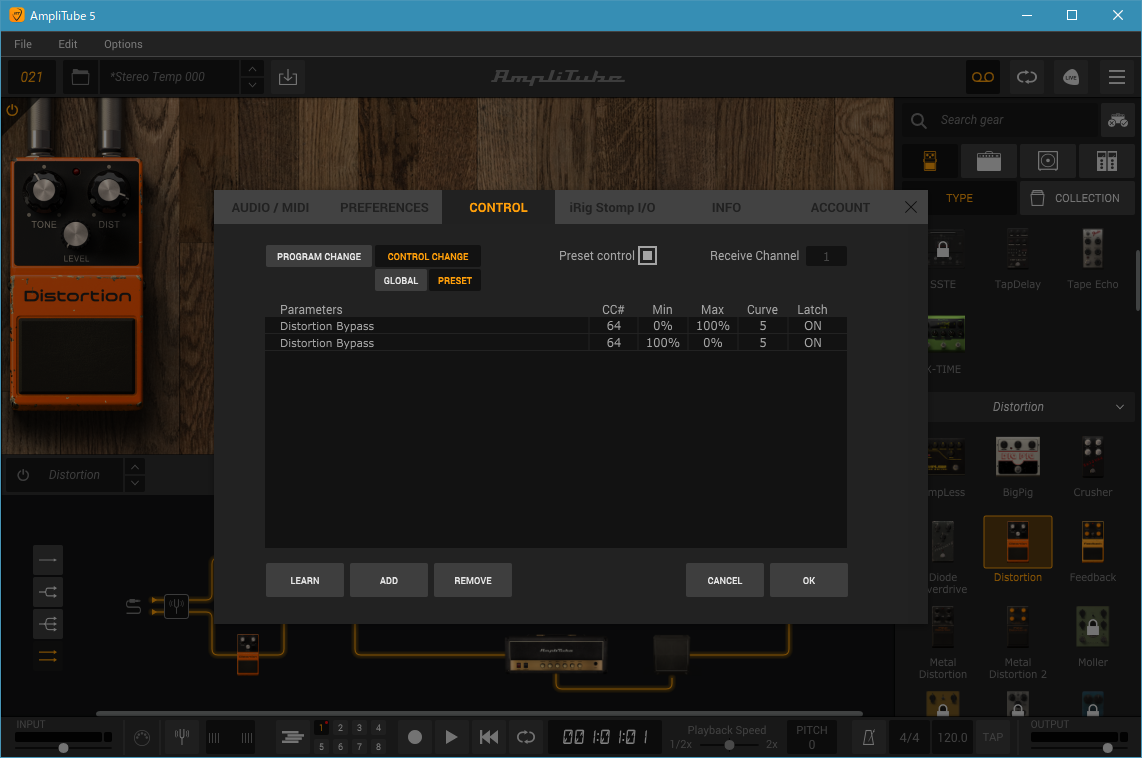The height and width of the screenshot is (758, 1142).
Task: Select the single serial signal routing icon
Action: [x=48, y=560]
